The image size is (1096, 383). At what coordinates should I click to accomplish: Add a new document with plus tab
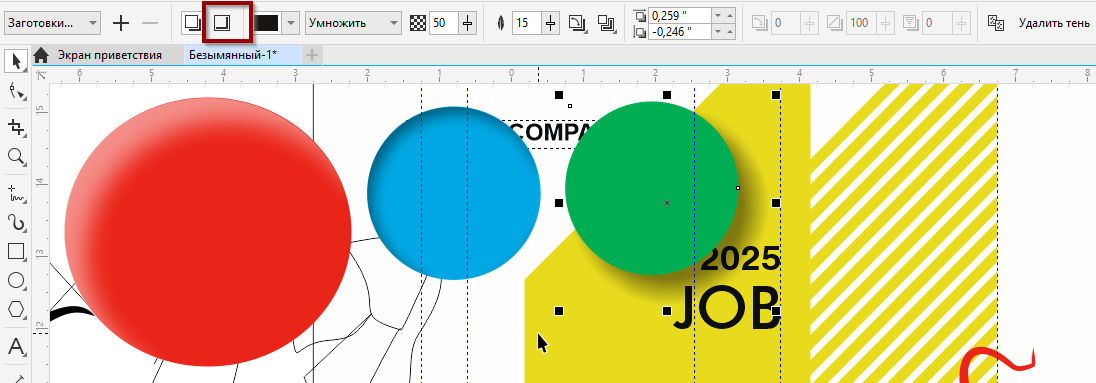[312, 55]
